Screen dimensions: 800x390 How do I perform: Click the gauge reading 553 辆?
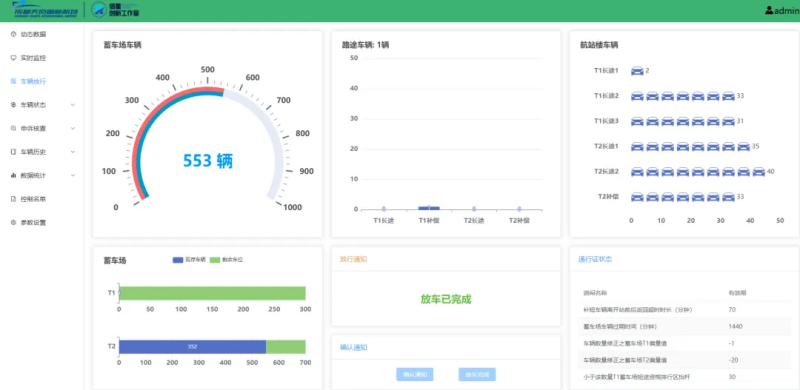point(208,161)
